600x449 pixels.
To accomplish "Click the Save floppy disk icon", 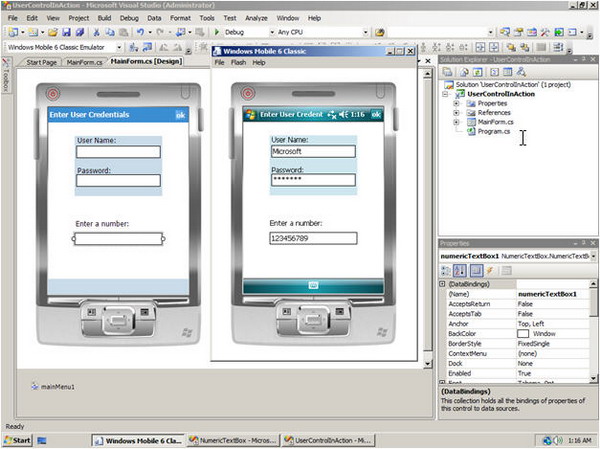I will [x=66, y=32].
